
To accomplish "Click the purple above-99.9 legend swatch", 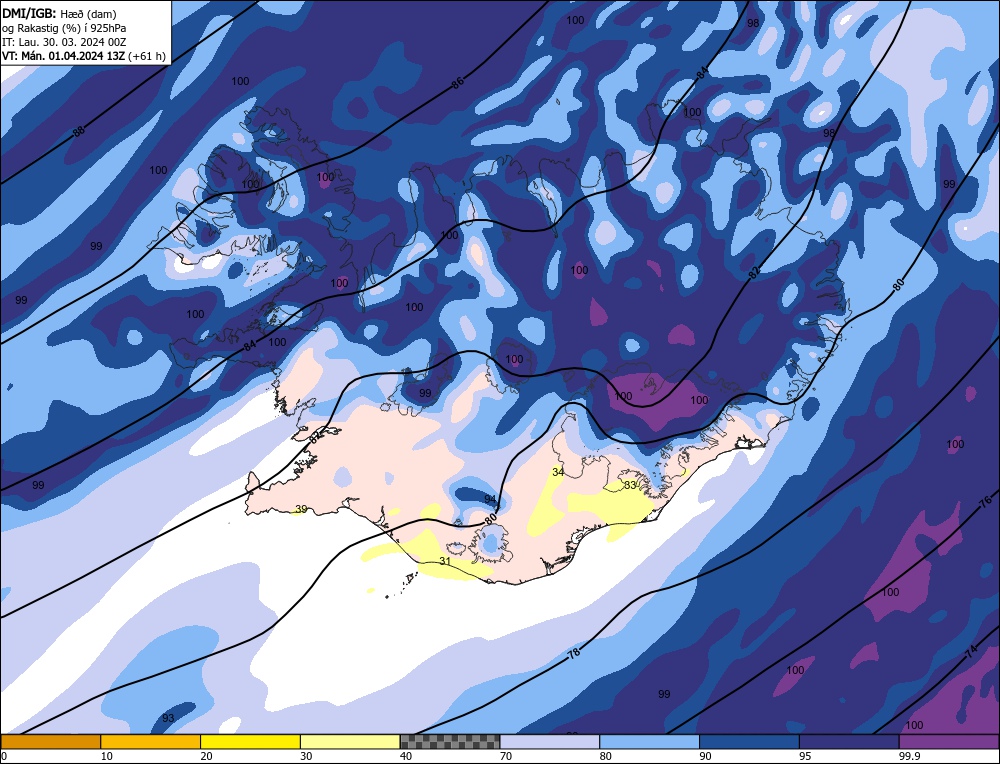I will pyautogui.click(x=949, y=741).
